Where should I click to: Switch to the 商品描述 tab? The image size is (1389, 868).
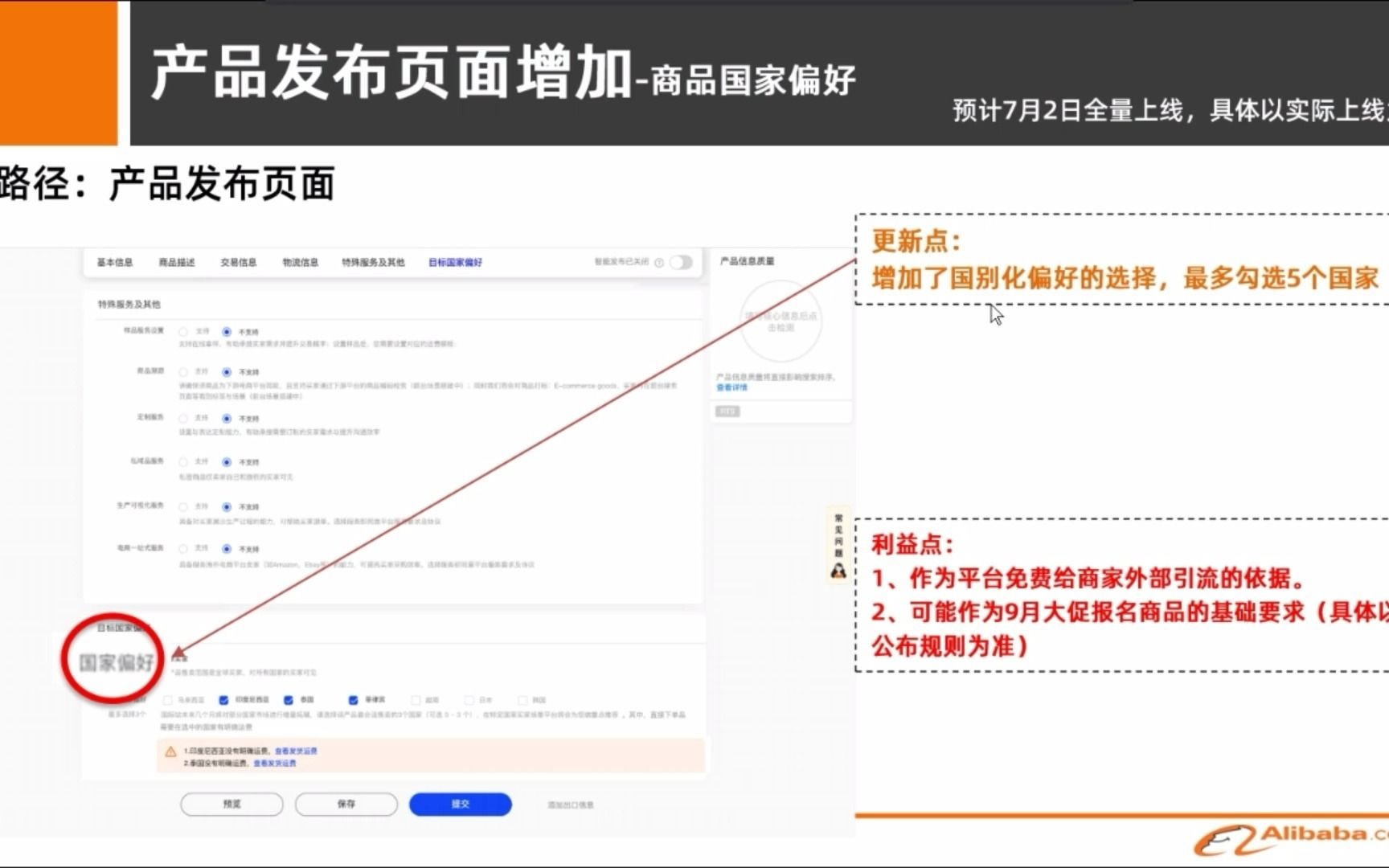pyautogui.click(x=177, y=262)
